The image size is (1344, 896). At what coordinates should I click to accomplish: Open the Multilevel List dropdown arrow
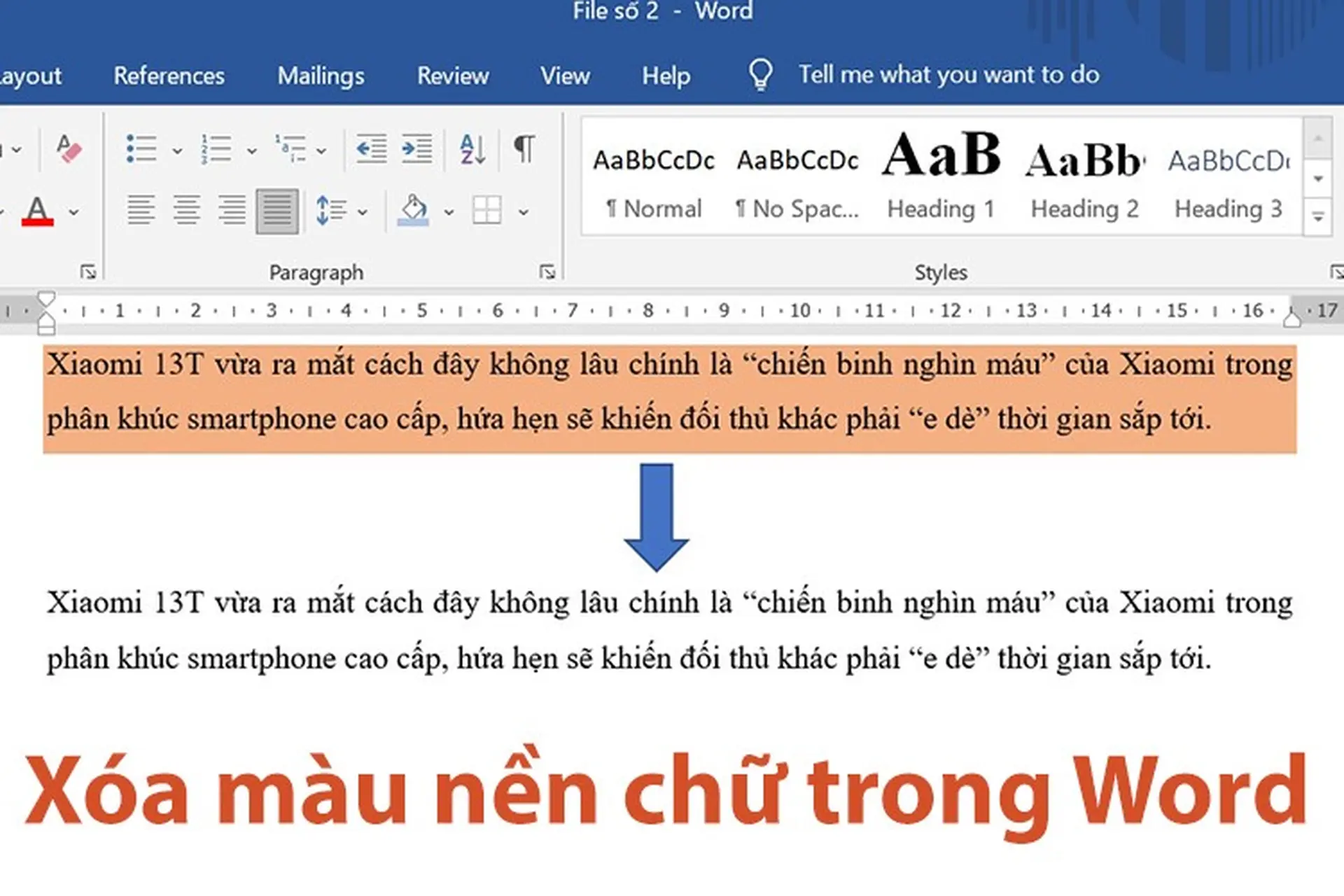pyautogui.click(x=321, y=150)
